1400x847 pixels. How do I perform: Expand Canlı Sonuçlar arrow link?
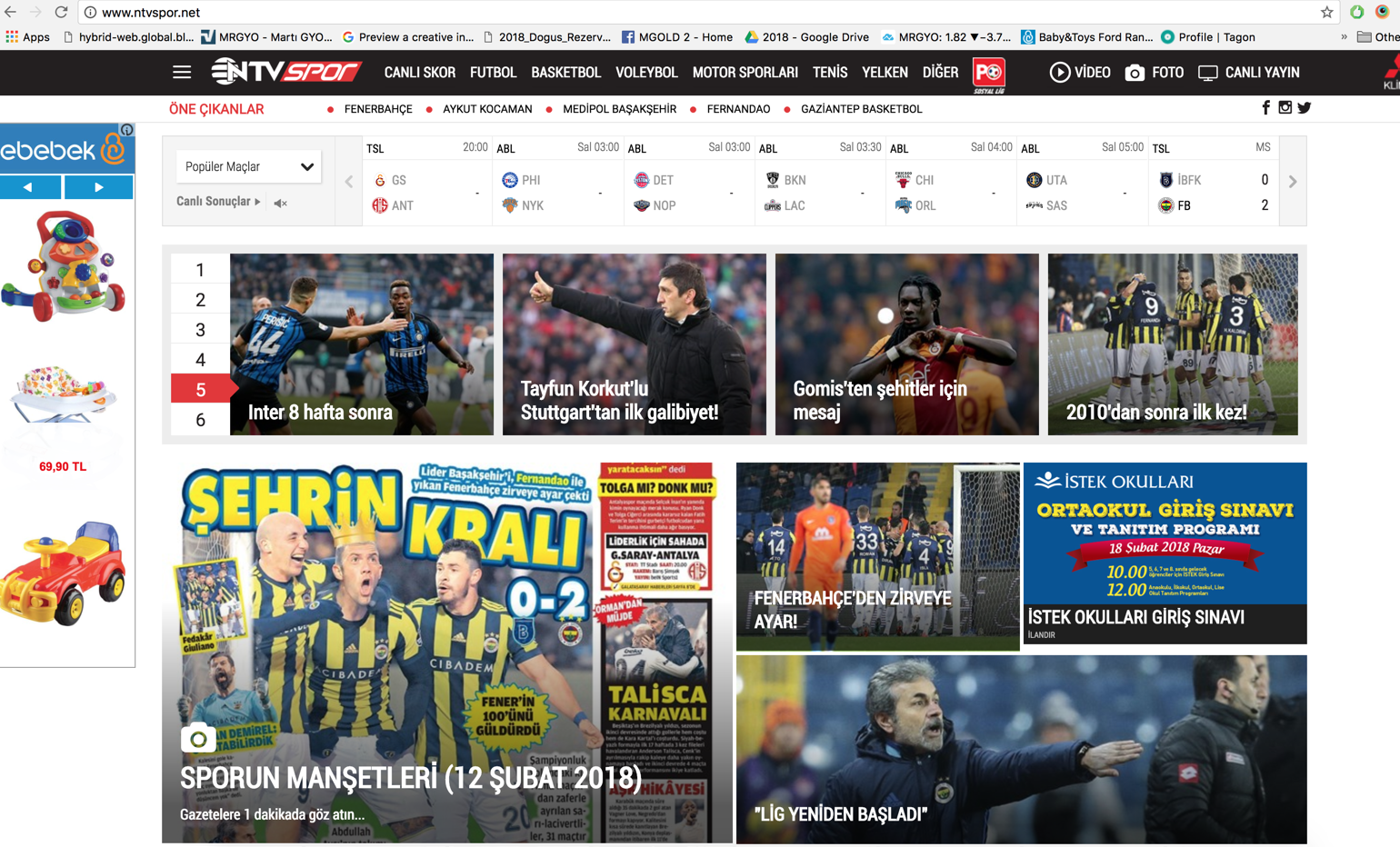pos(218,202)
